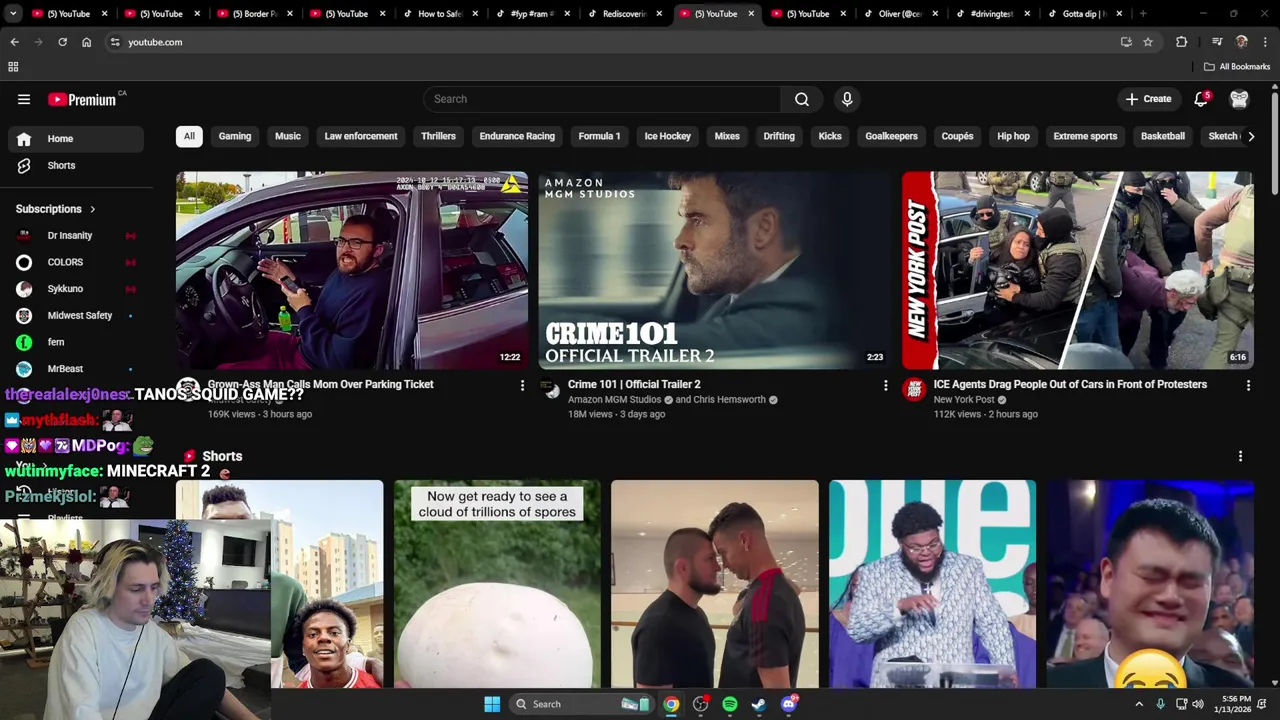Go back in browser history
The width and height of the screenshot is (1280, 720).
point(14,42)
